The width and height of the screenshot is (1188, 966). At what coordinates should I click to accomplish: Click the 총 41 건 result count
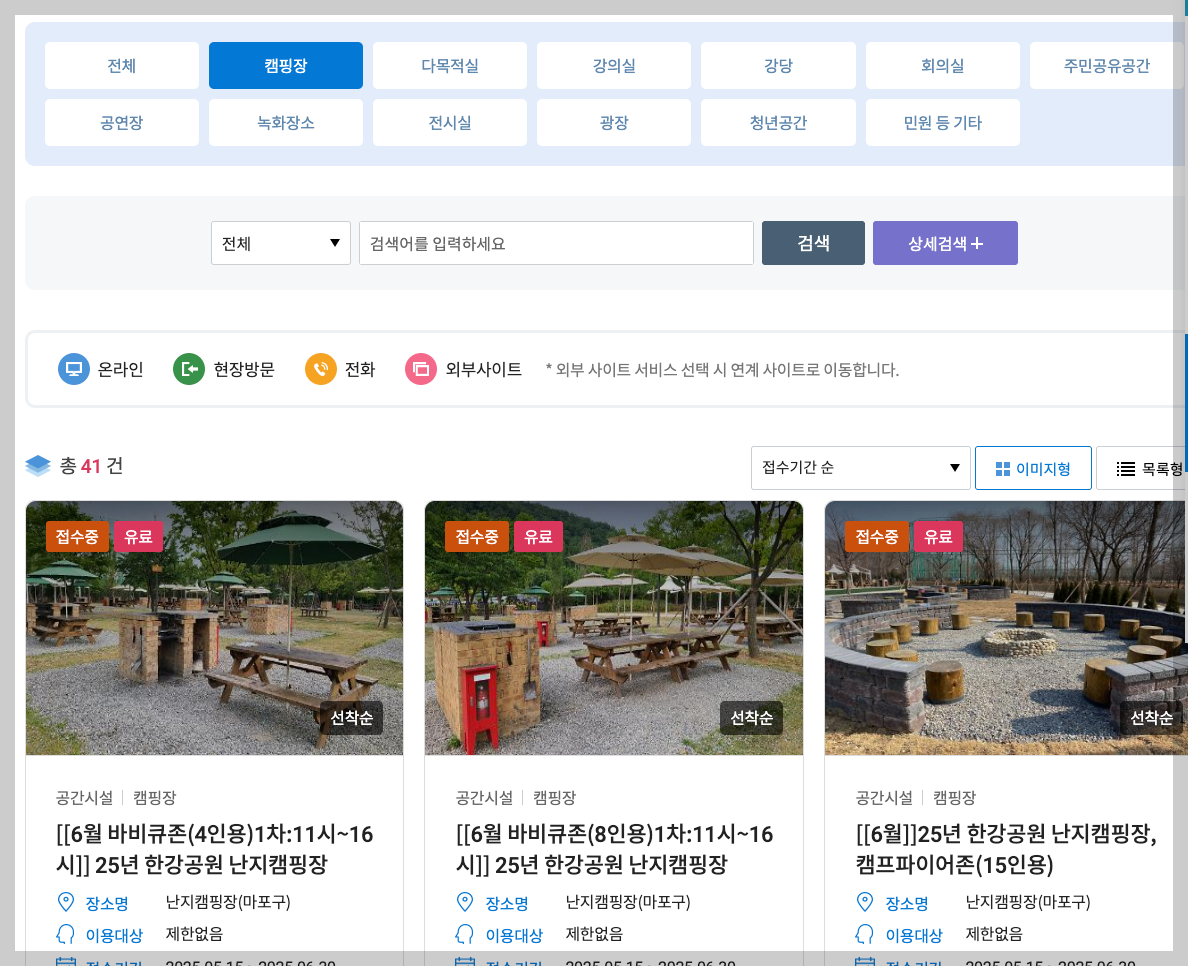91,465
